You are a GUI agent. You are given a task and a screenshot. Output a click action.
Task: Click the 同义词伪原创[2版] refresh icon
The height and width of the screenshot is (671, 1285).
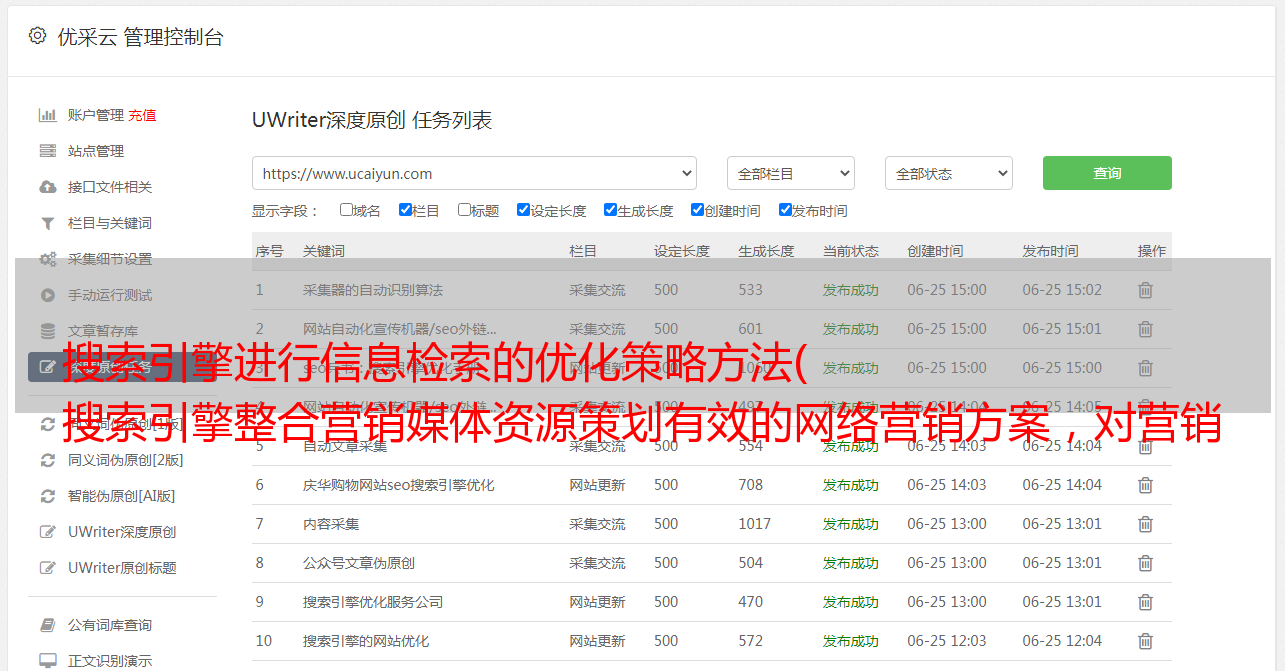[x=47, y=460]
